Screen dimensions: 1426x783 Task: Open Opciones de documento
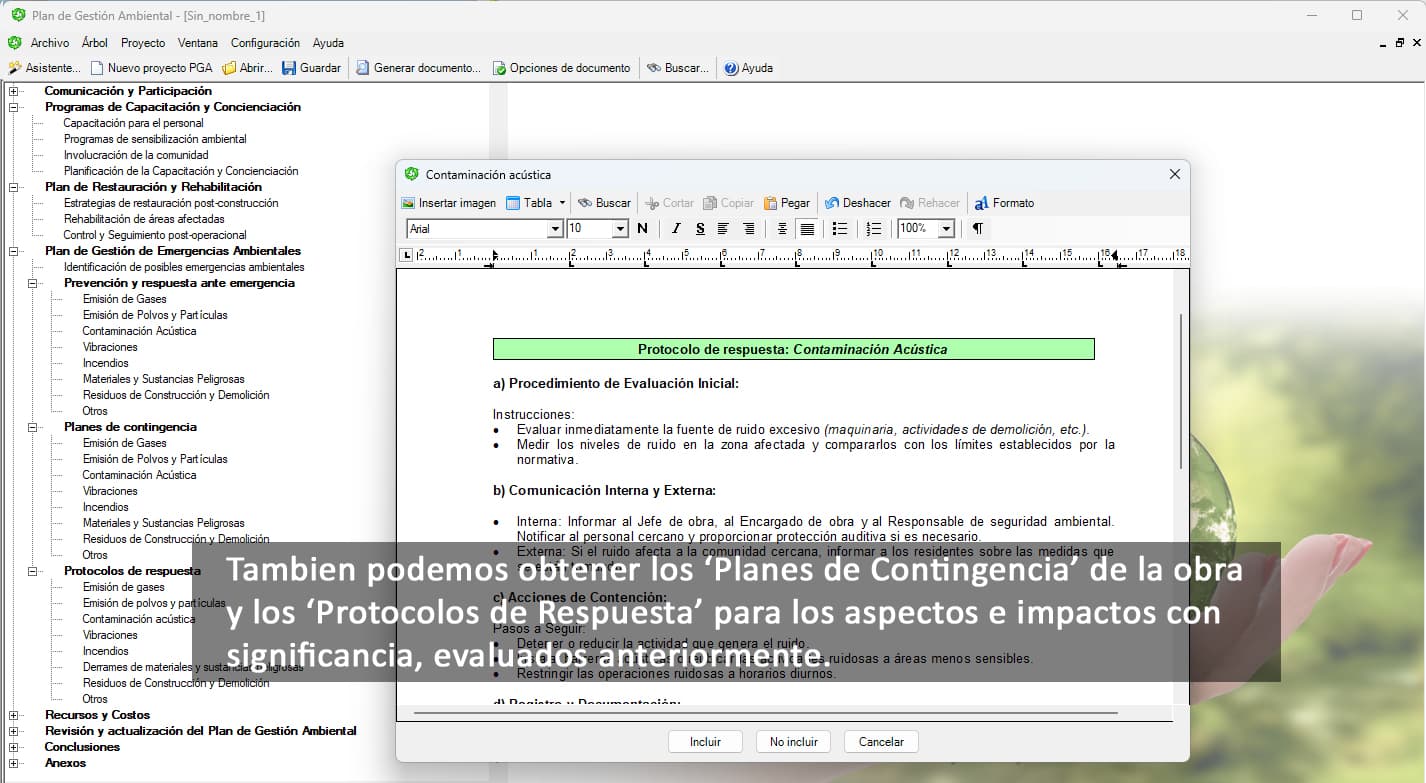pyautogui.click(x=561, y=68)
